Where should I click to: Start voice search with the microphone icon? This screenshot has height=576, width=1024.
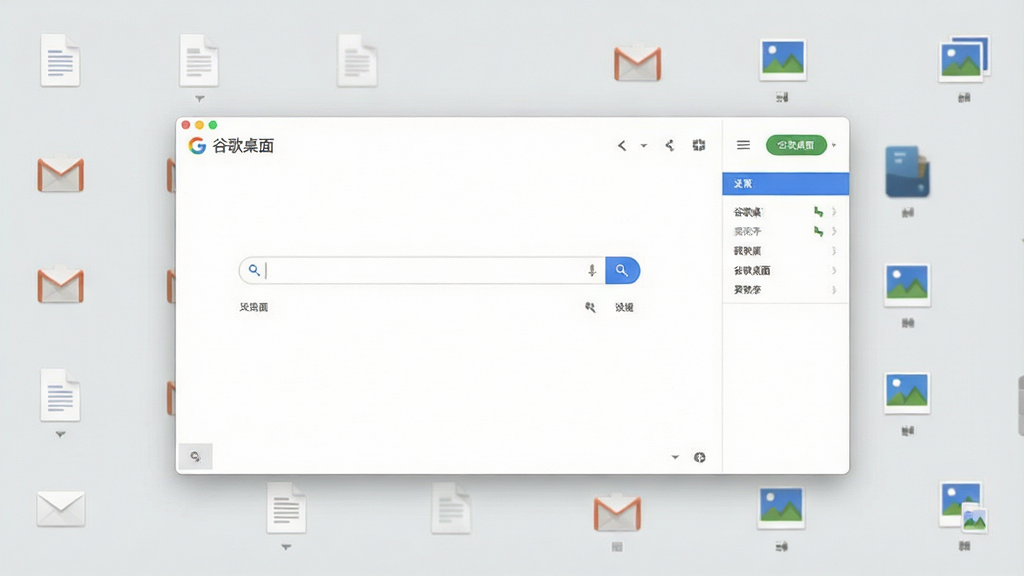point(592,270)
